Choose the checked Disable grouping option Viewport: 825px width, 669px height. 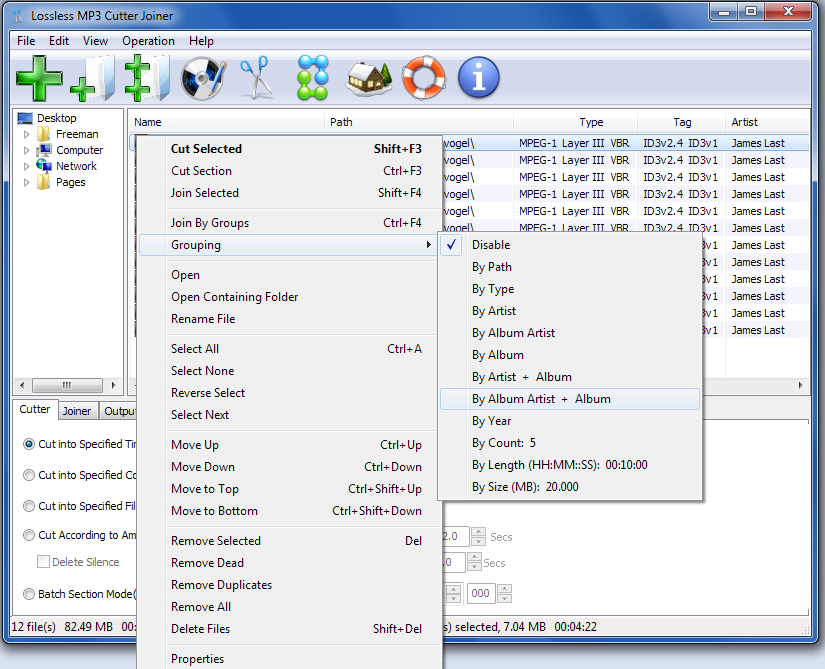pos(570,245)
